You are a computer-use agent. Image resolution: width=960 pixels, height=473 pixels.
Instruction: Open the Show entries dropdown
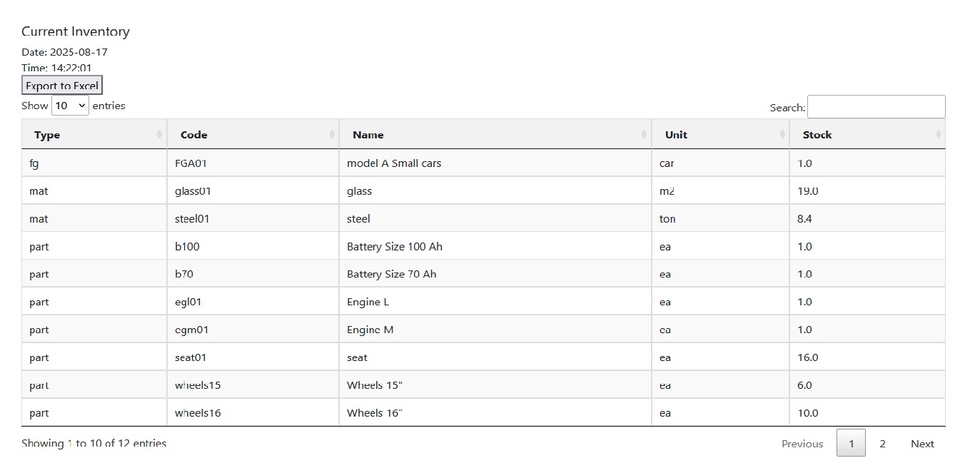click(x=70, y=106)
